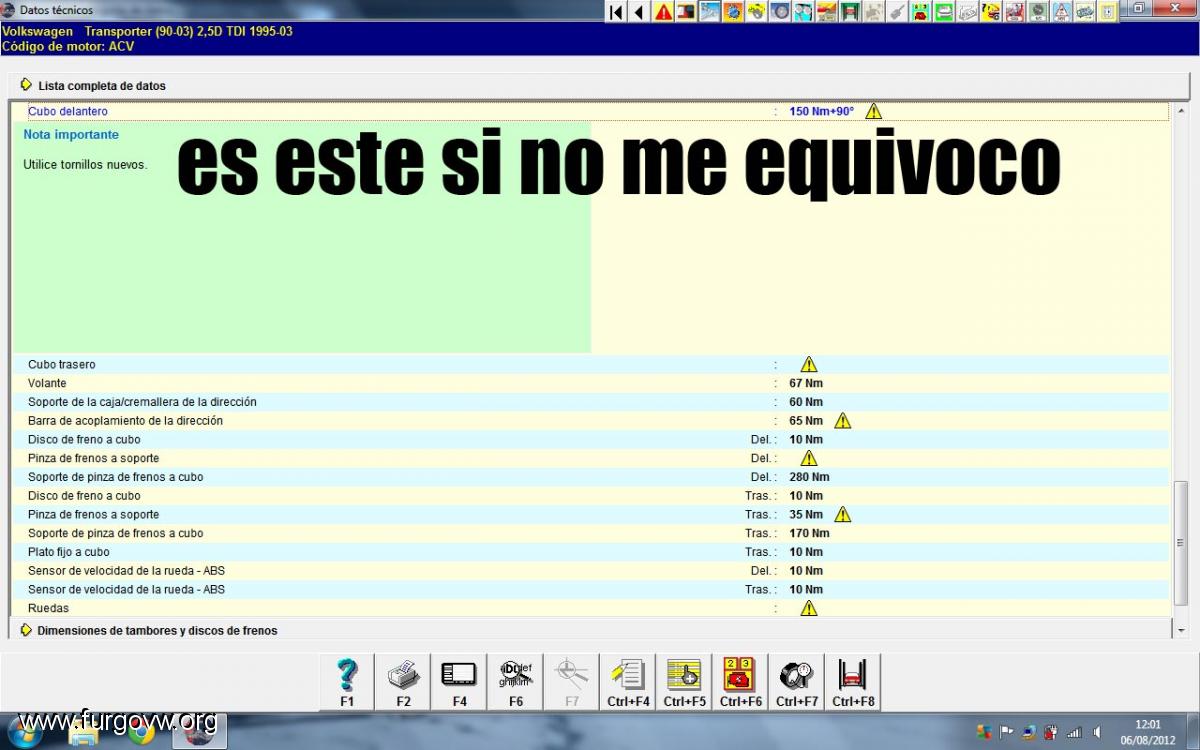Click the red warning triangle in top toolbar
This screenshot has height=750, width=1200.
[x=663, y=12]
